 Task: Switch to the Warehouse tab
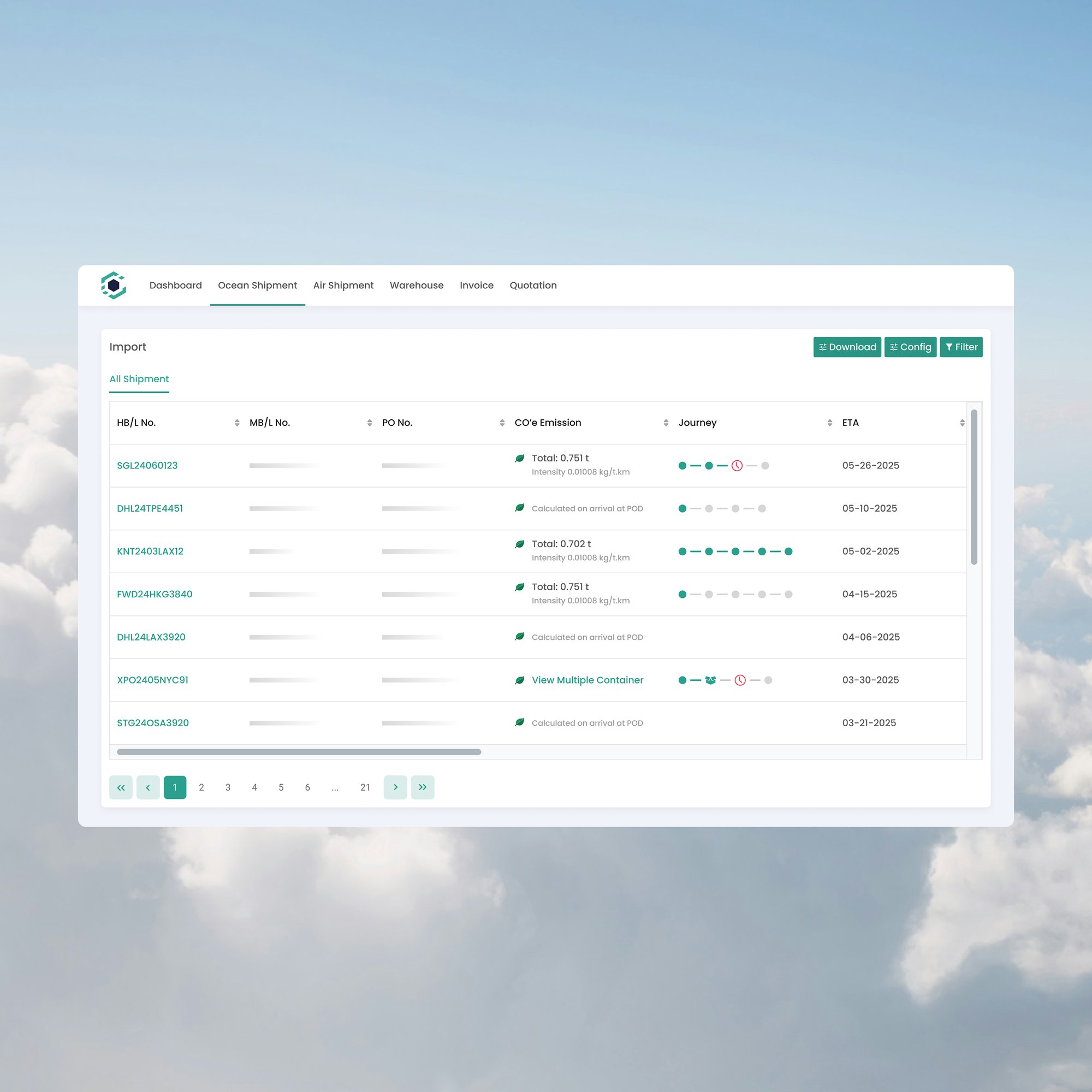[x=417, y=286]
